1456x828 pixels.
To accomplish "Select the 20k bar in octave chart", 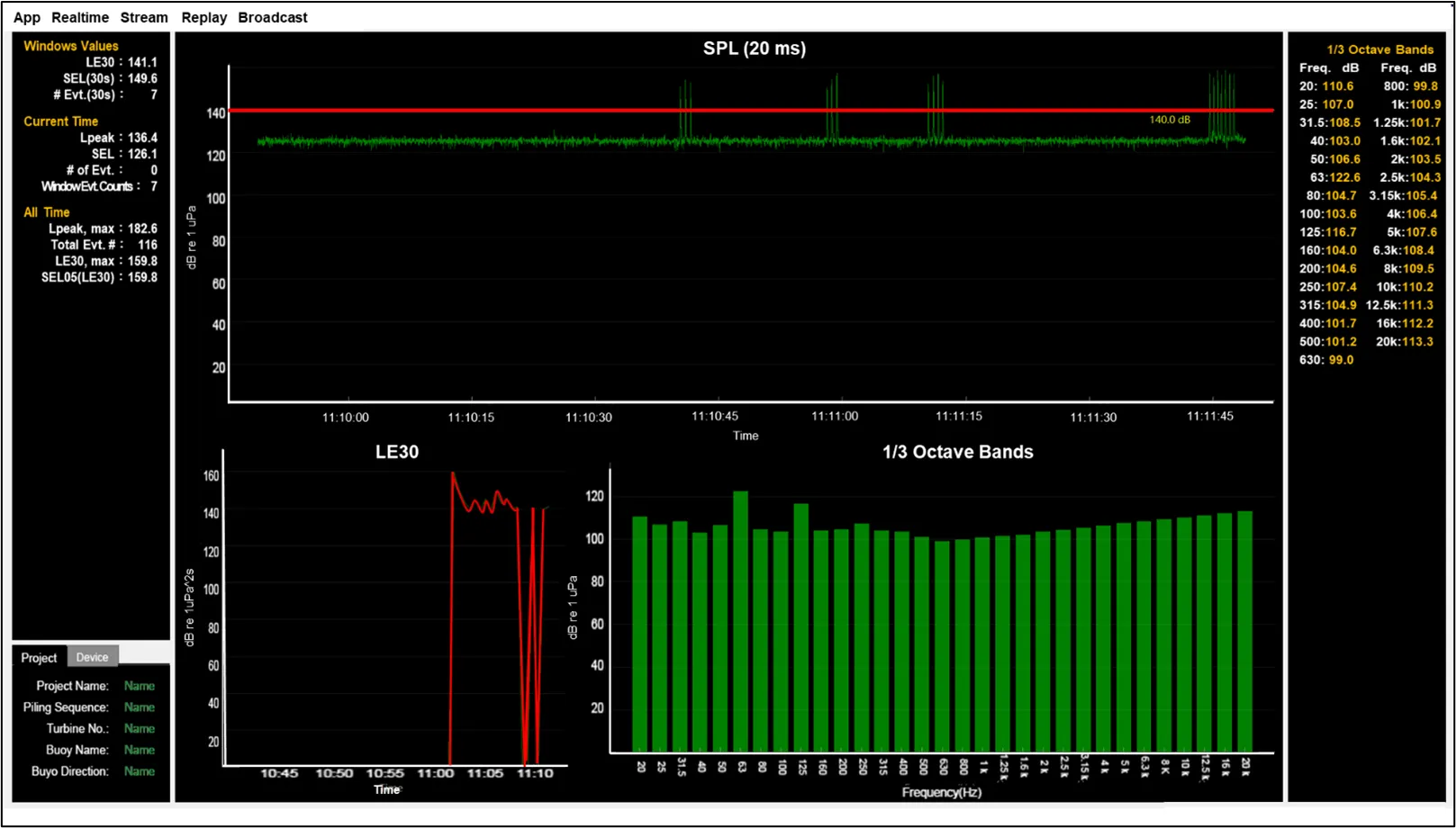I will (1244, 631).
